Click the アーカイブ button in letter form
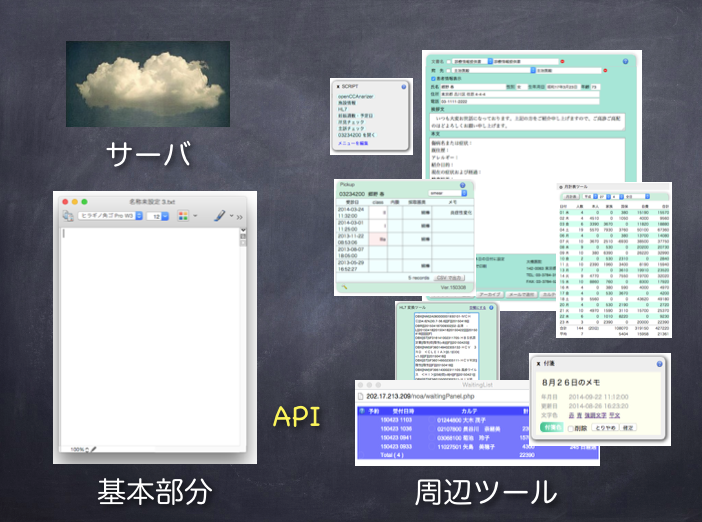The height and width of the screenshot is (522, 702). 491,295
